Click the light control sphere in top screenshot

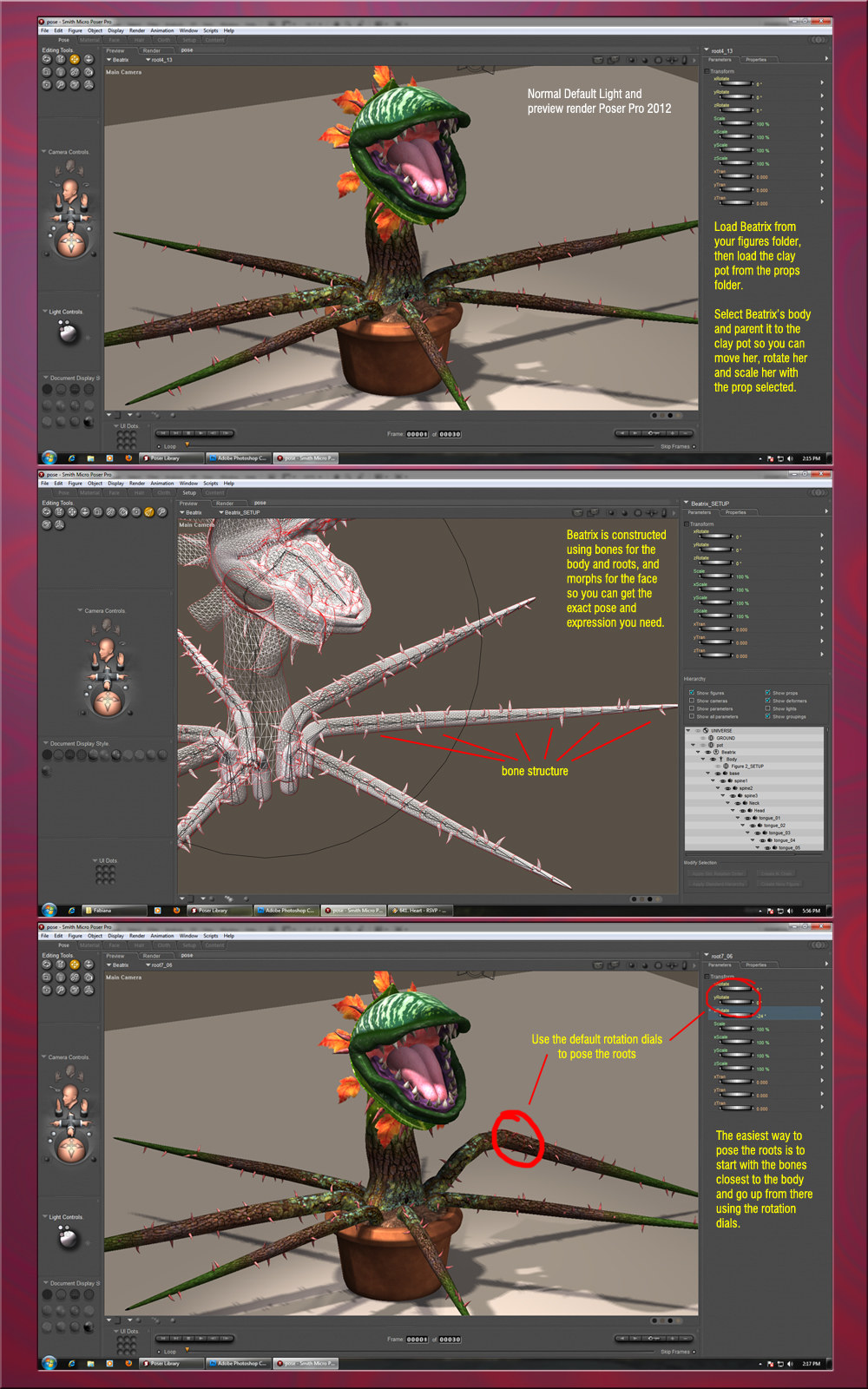68,332
